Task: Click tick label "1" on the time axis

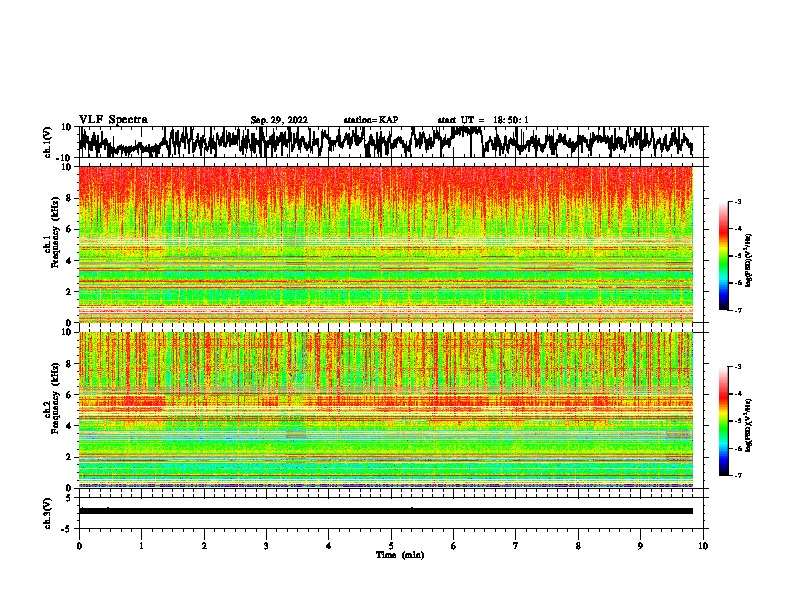Action: [x=141, y=546]
